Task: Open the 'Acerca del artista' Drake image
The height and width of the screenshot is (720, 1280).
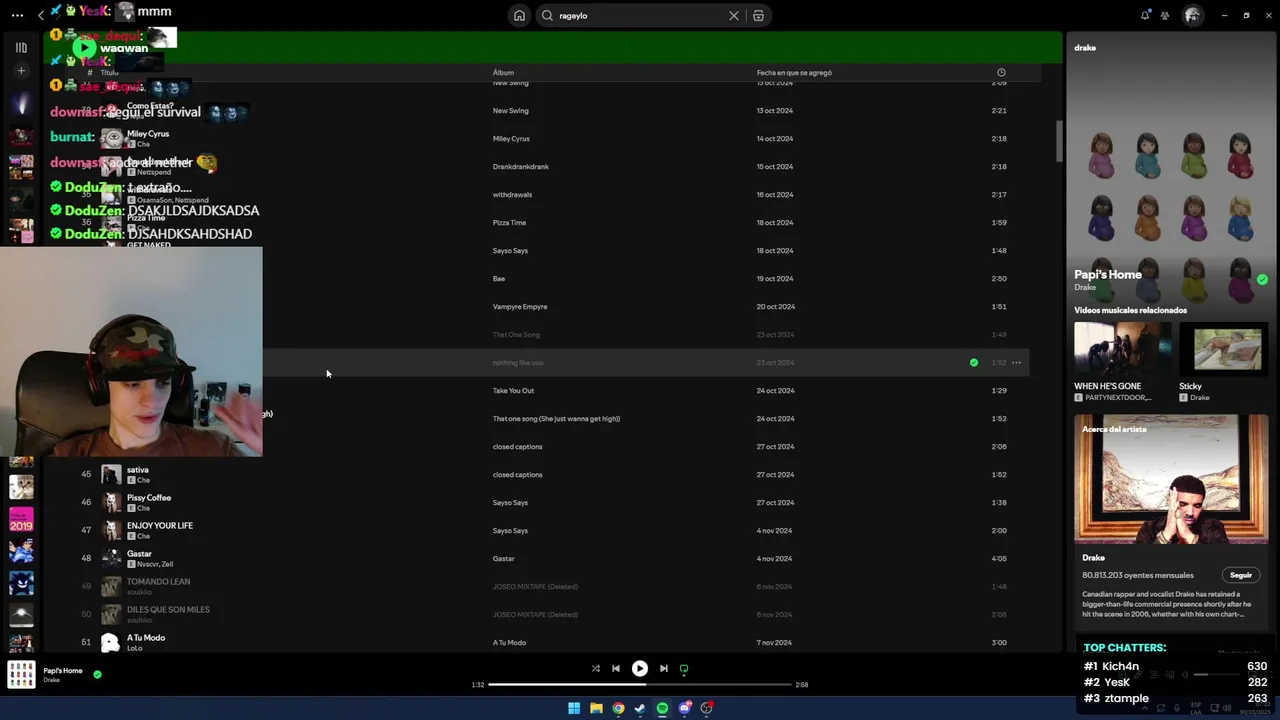Action: pos(1171,480)
